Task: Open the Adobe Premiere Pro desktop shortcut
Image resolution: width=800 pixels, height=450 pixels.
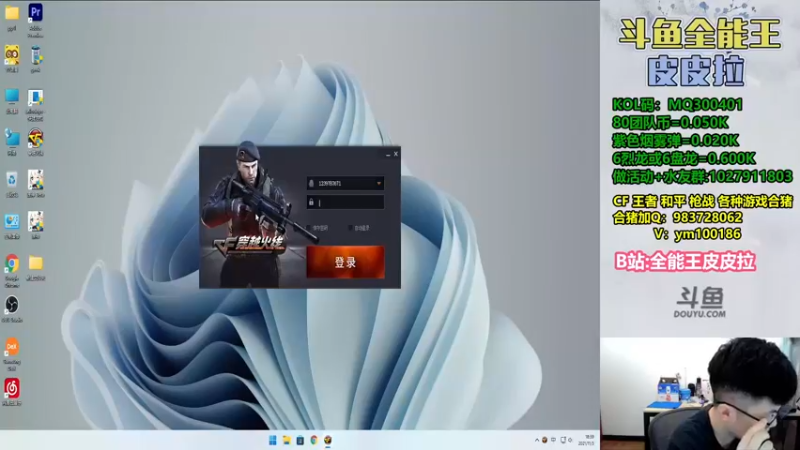Action: pyautogui.click(x=35, y=13)
